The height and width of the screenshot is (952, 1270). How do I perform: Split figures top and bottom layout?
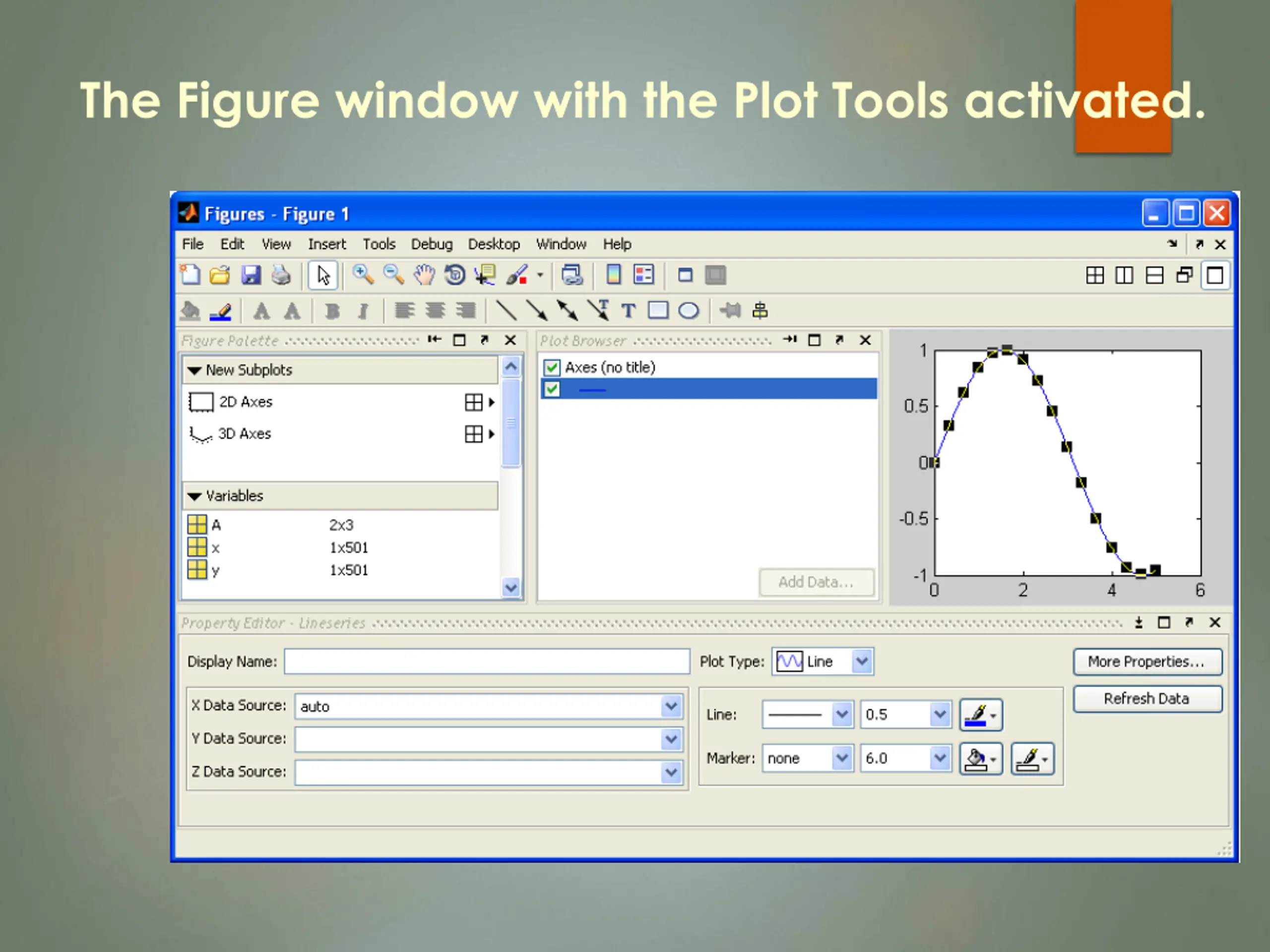pyautogui.click(x=1154, y=276)
